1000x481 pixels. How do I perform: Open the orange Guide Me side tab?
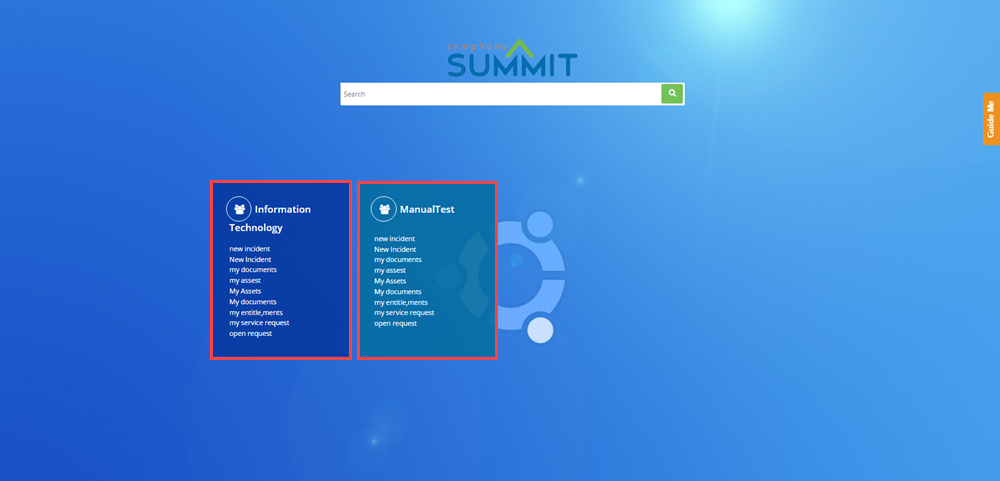point(991,120)
